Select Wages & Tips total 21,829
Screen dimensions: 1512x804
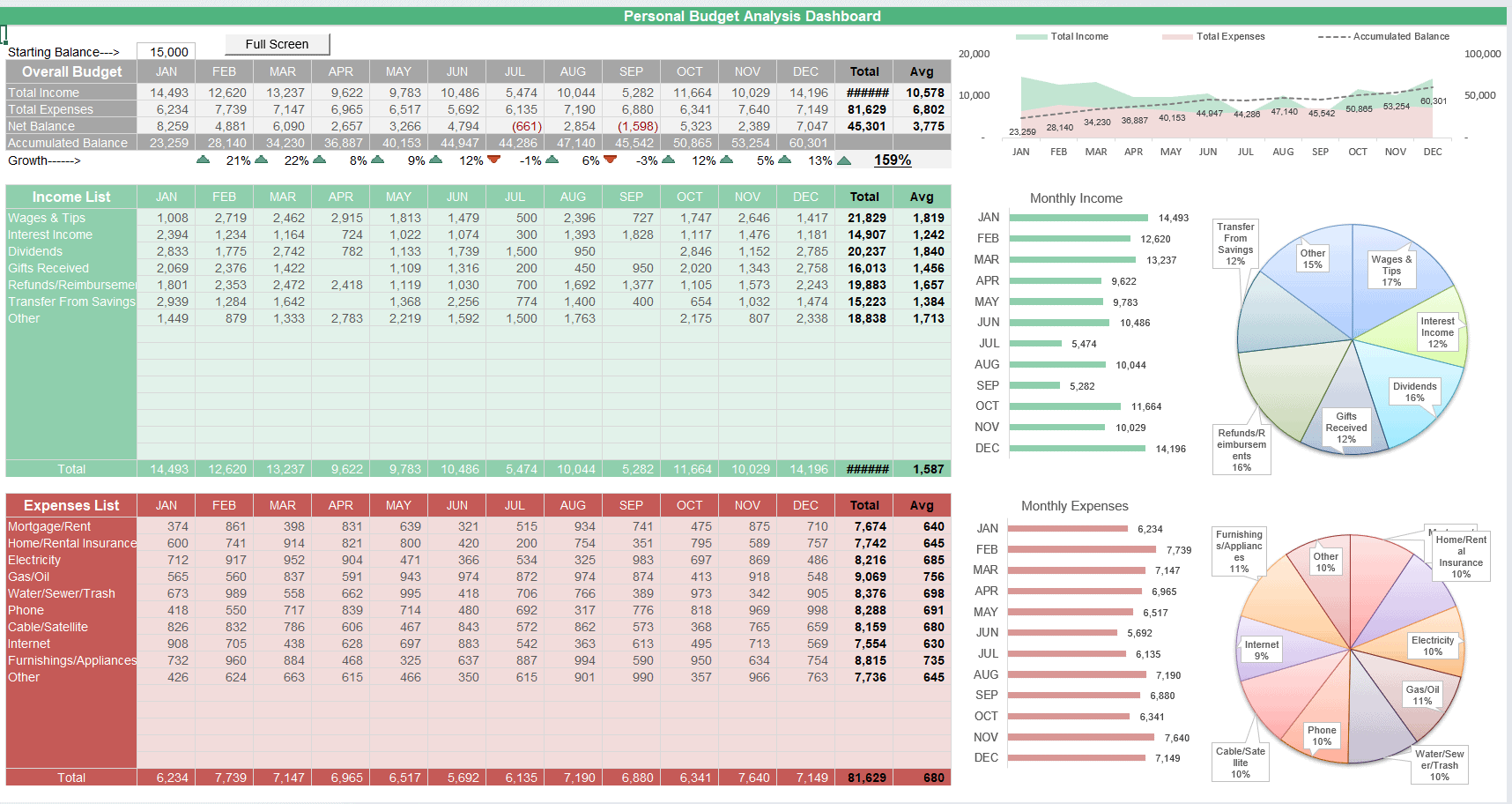tap(864, 218)
